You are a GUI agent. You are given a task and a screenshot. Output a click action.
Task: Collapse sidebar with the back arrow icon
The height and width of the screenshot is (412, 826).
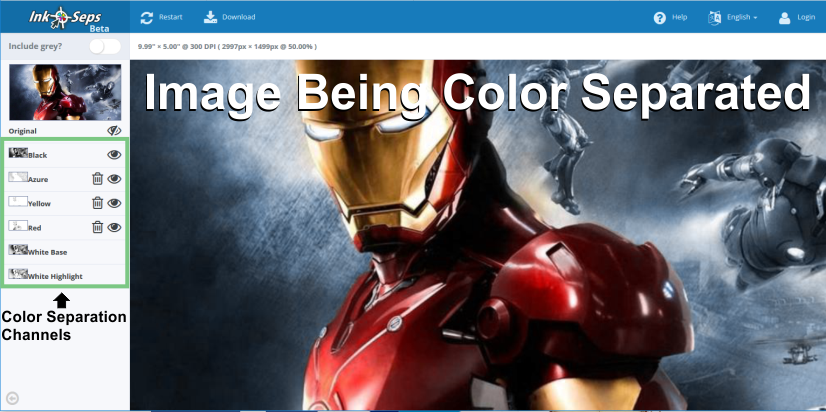[x=12, y=399]
